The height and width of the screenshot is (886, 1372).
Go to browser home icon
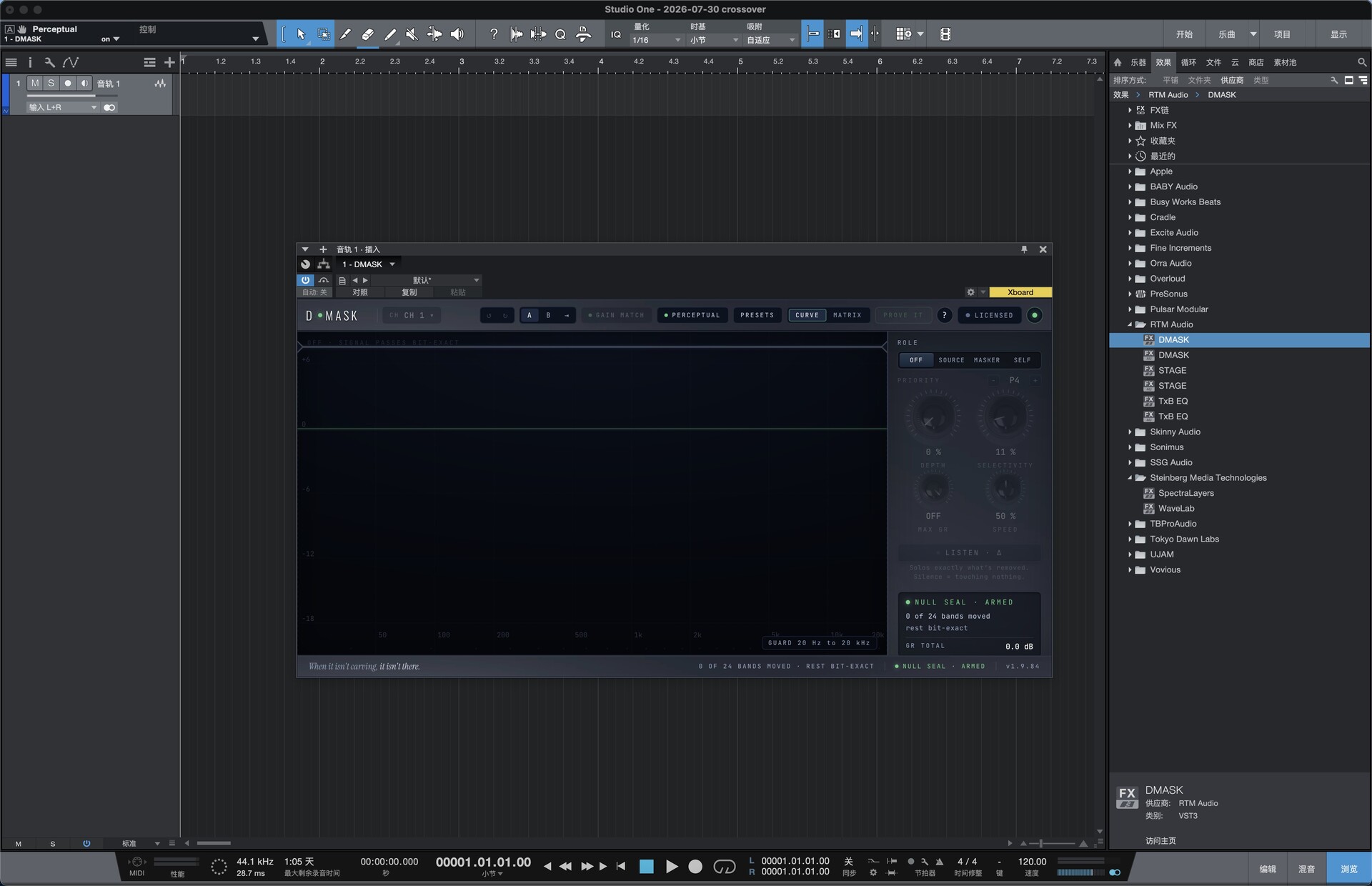(1118, 62)
